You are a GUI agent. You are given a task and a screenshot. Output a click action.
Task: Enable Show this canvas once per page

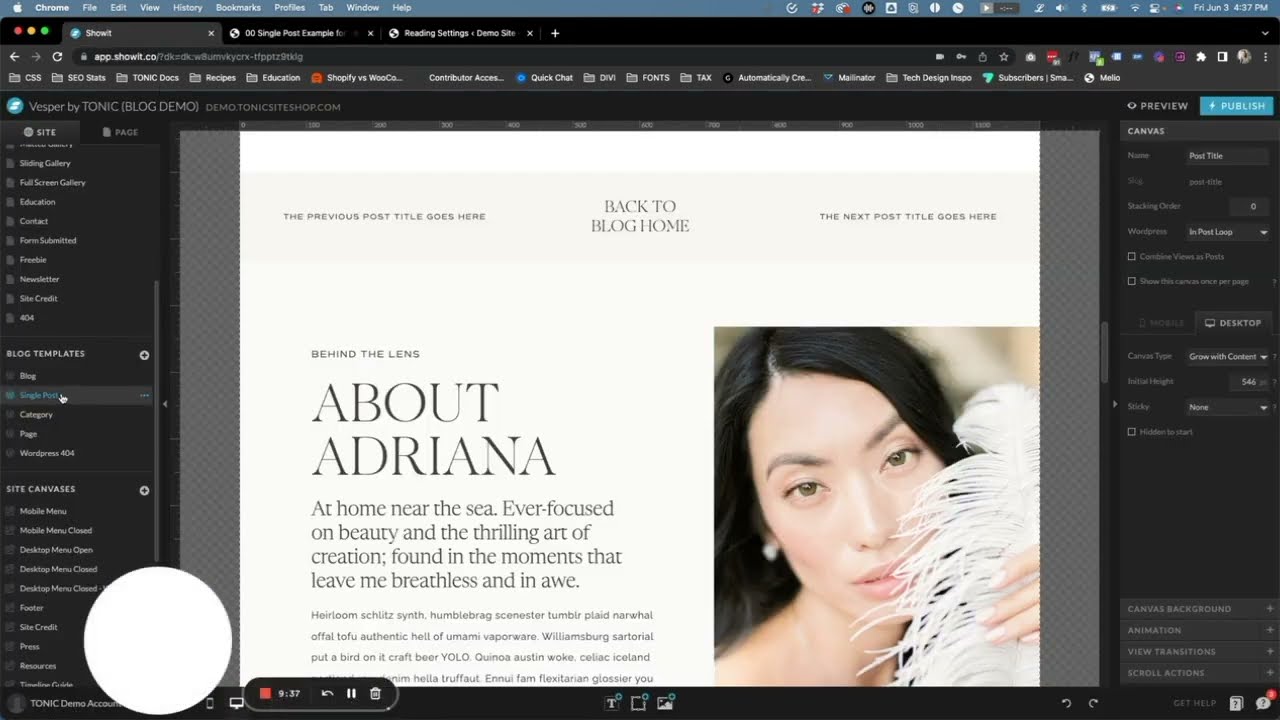coord(1132,282)
